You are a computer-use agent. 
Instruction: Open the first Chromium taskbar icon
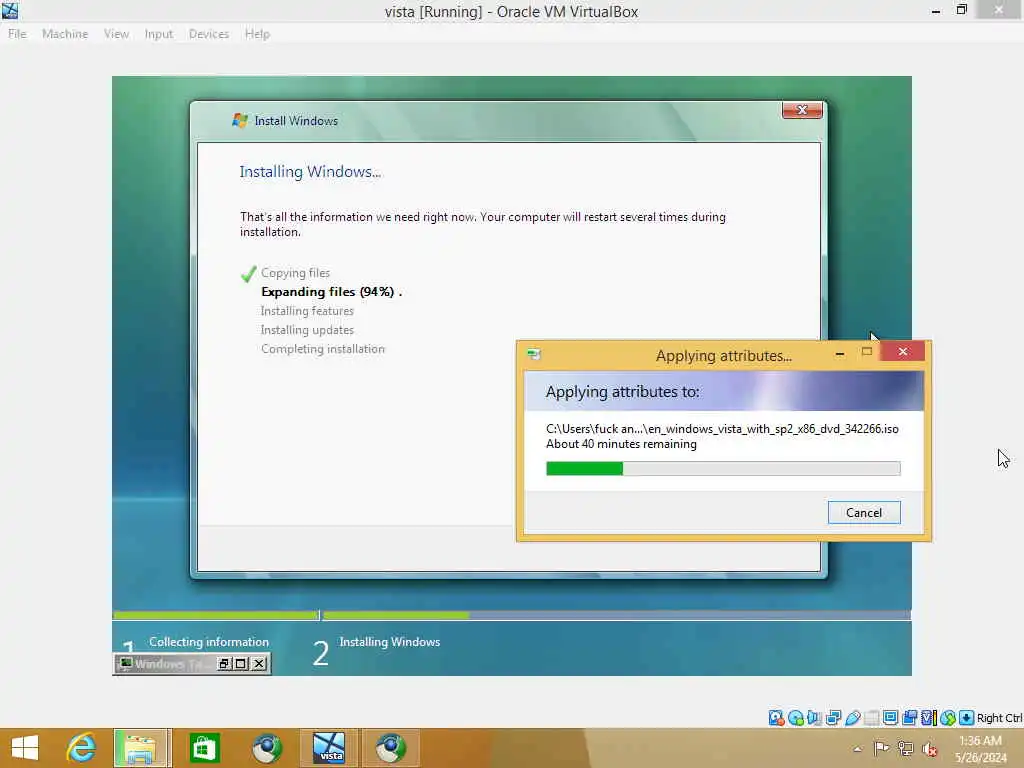click(x=266, y=748)
